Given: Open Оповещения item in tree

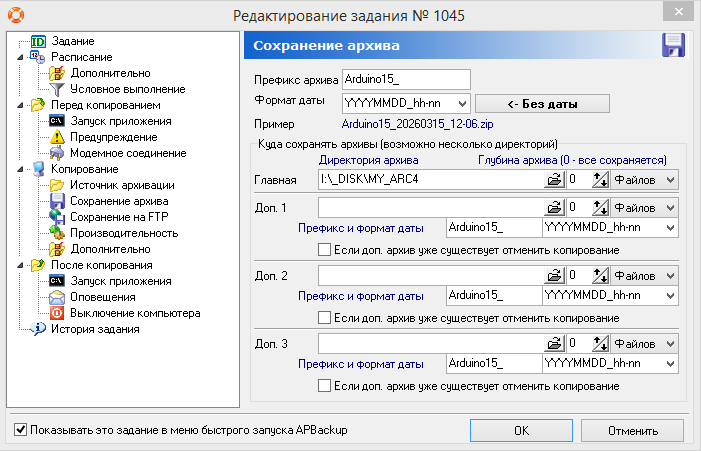Looking at the screenshot, I should pos(103,297).
